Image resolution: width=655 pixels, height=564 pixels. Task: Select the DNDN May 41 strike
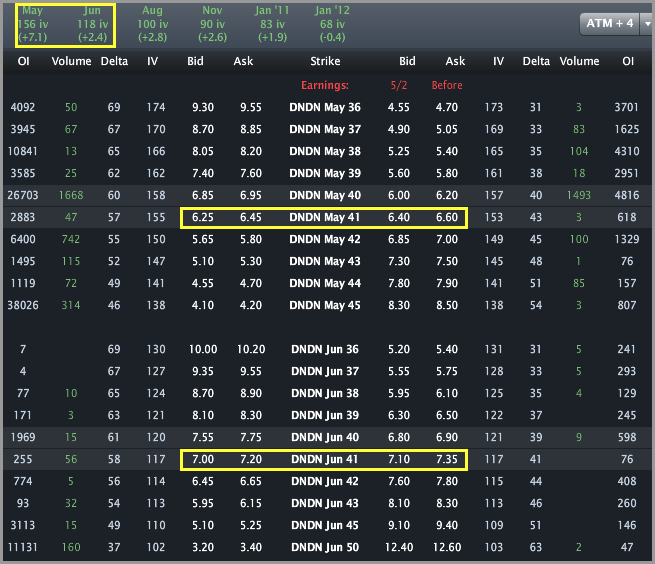[325, 217]
